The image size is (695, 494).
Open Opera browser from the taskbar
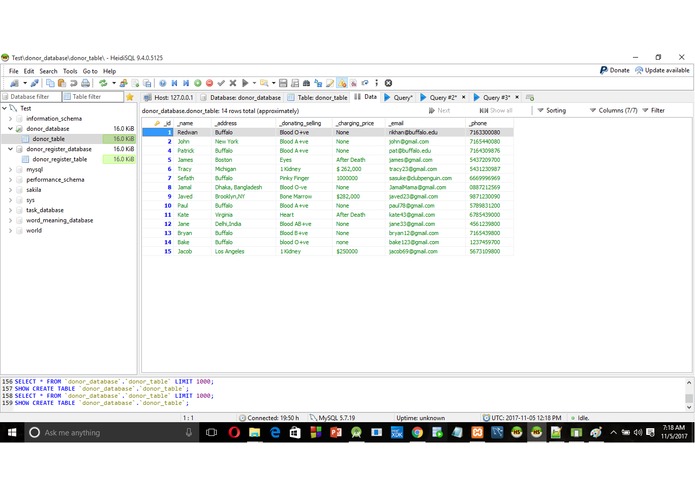[234, 432]
